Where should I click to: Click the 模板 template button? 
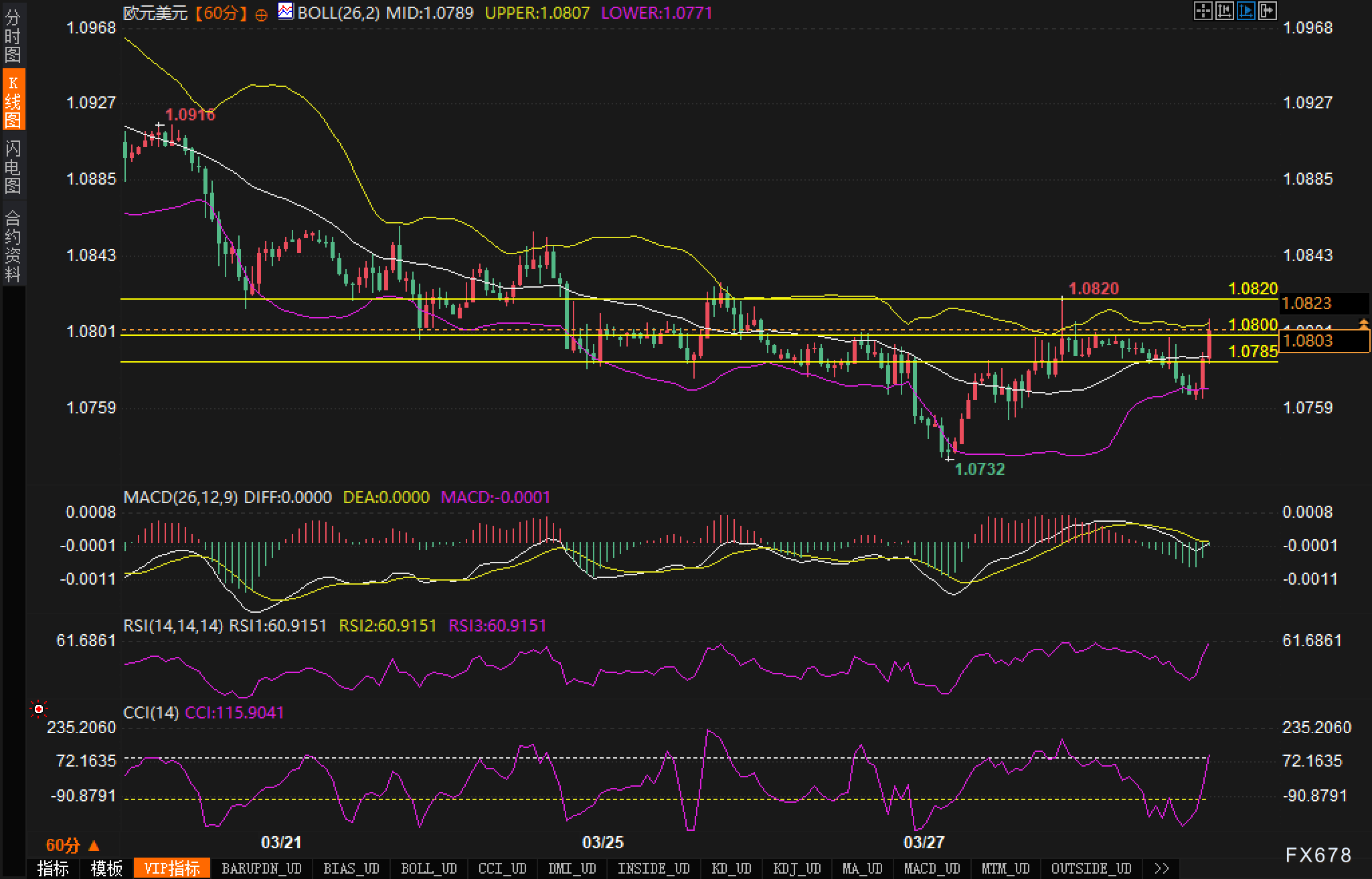[106, 868]
